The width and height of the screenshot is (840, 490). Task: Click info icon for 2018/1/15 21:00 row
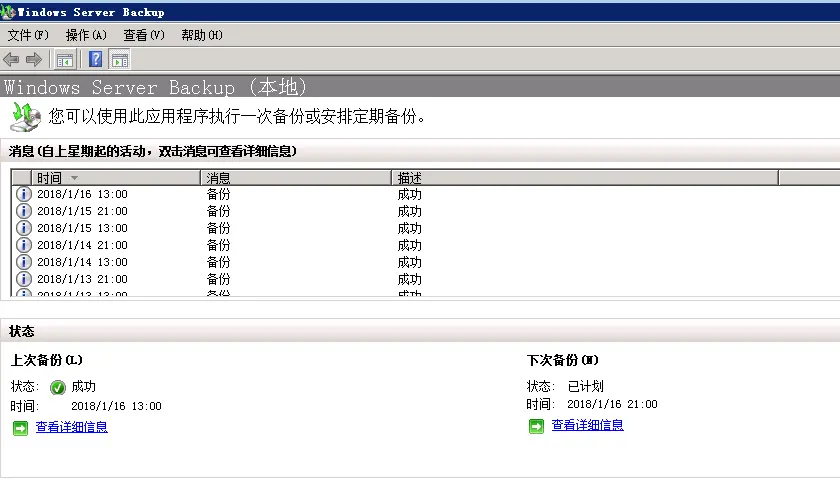tap(24, 211)
